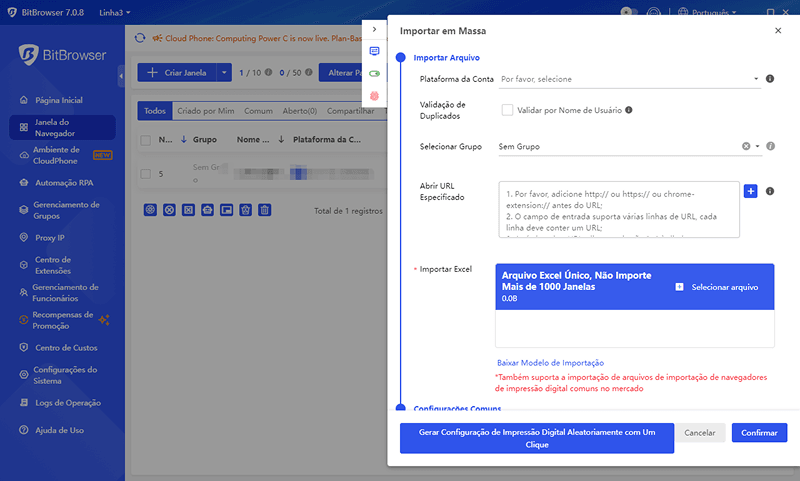
Task: Switch to Criado por Mim tab
Action: 205,111
